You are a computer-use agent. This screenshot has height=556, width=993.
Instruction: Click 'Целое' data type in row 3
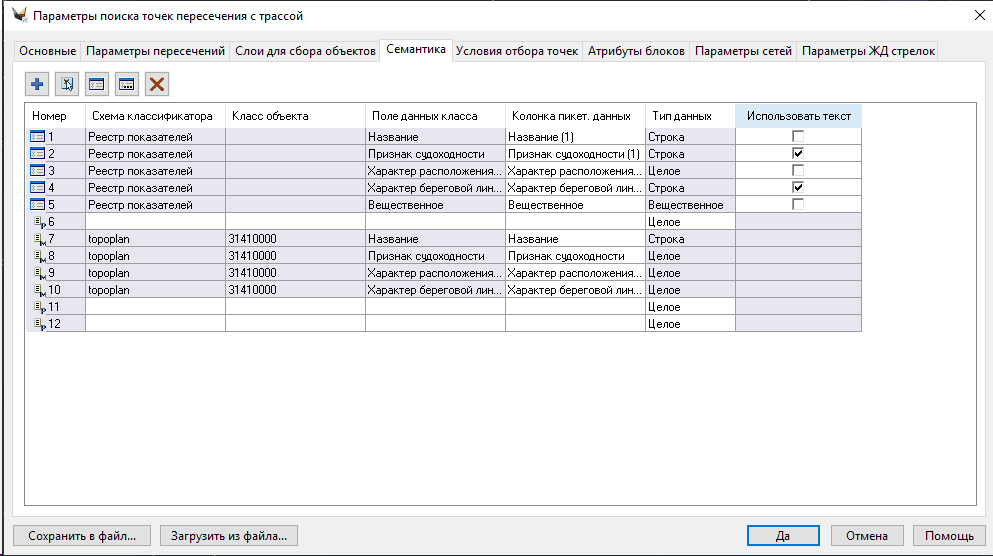[x=690, y=170]
